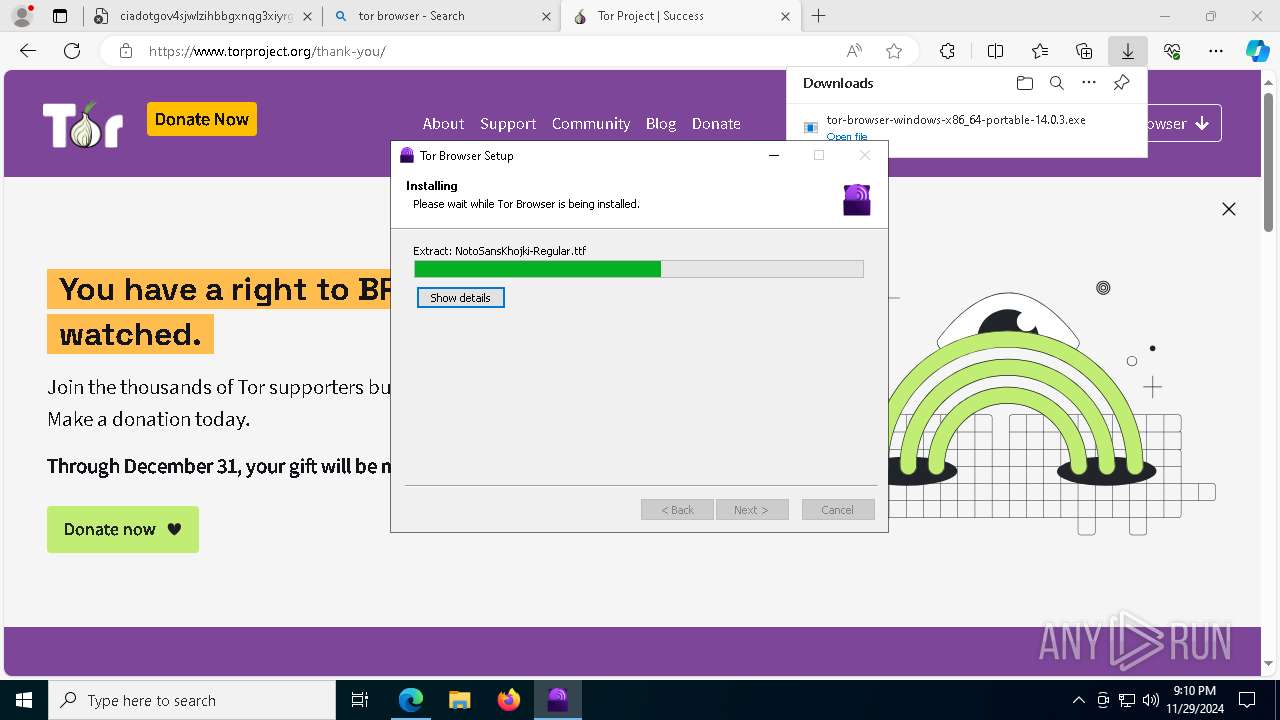Open Firefox from the taskbar
Image resolution: width=1280 pixels, height=720 pixels.
click(509, 700)
